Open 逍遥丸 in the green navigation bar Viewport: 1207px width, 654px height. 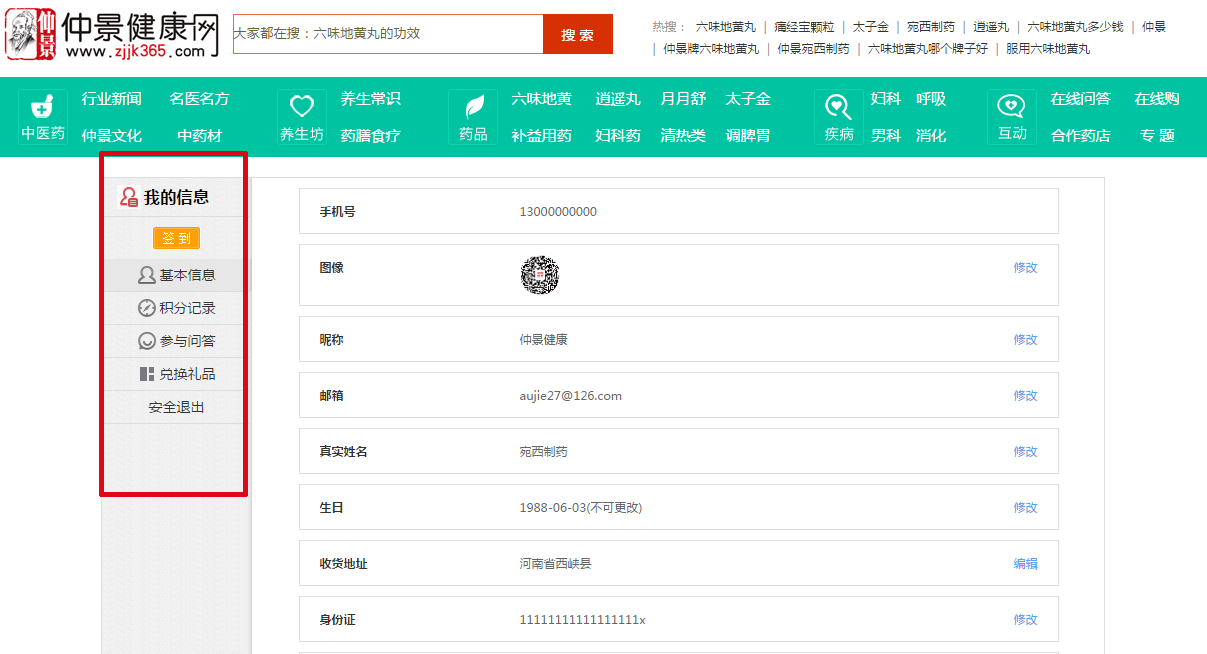pos(618,99)
